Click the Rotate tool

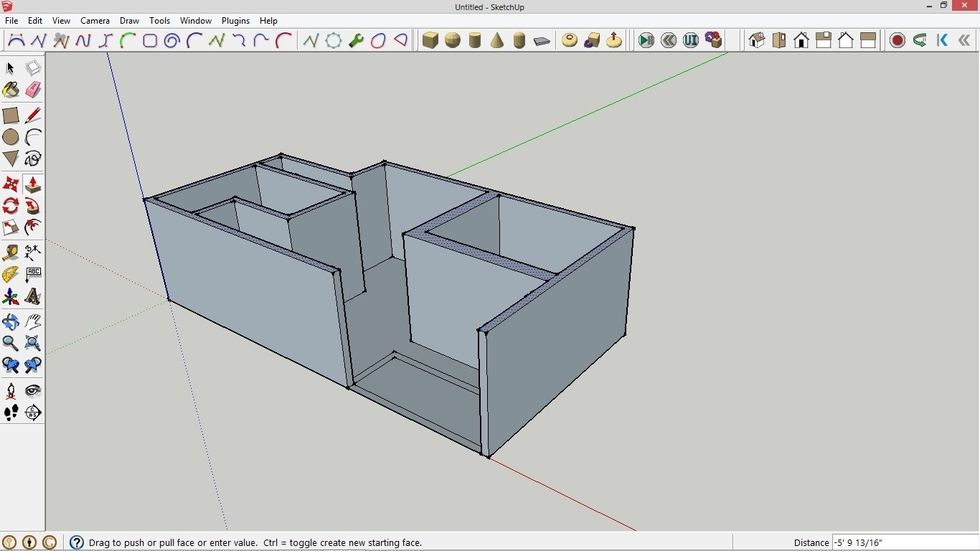[11, 206]
